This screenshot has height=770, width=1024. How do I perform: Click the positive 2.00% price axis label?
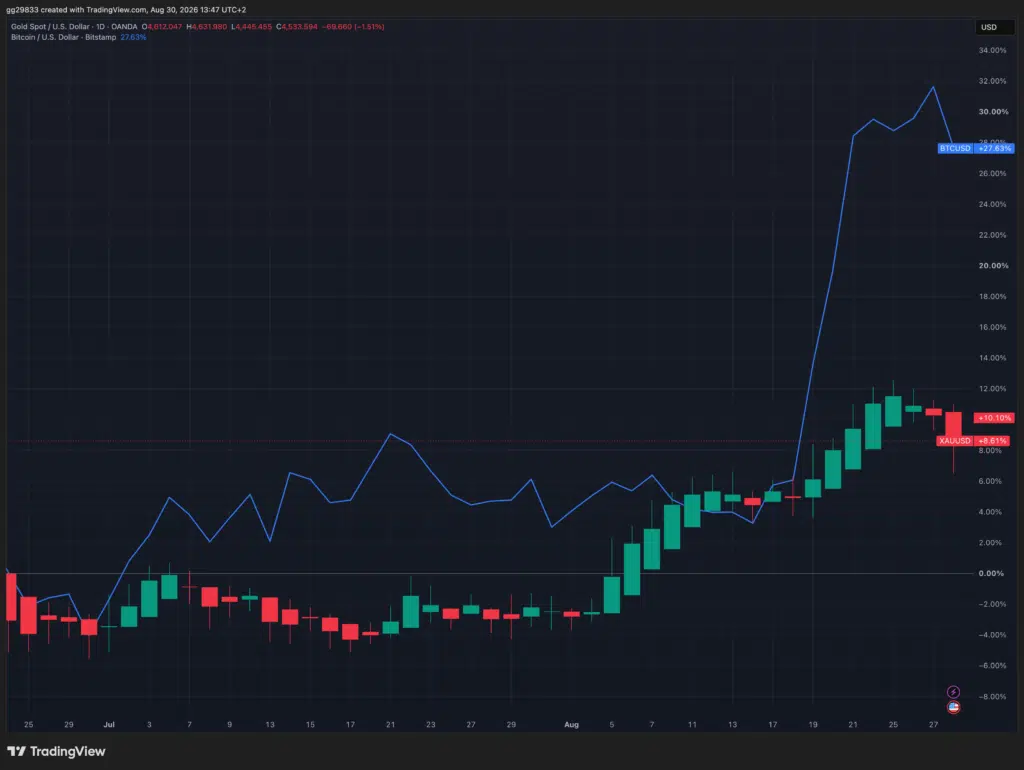990,542
